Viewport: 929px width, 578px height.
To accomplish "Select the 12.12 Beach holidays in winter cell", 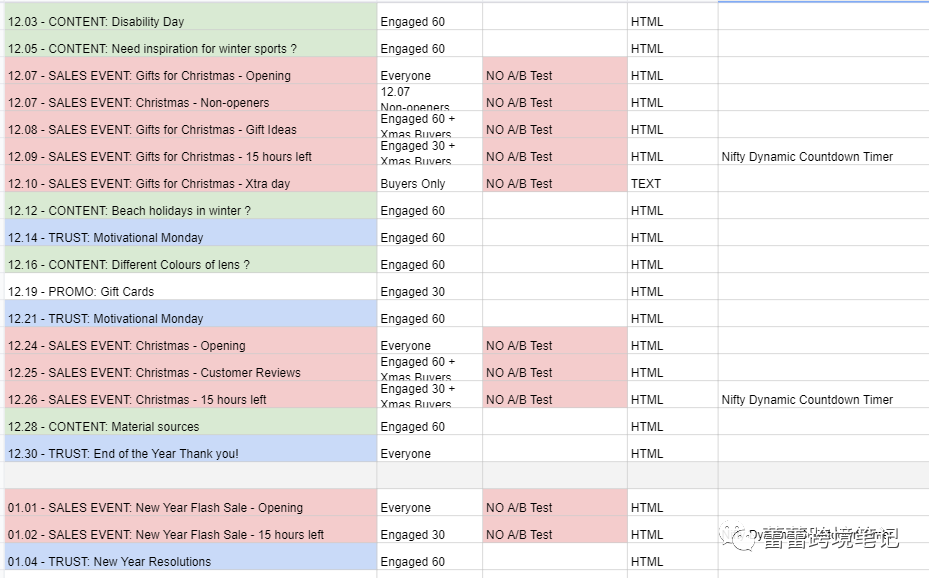I will [191, 205].
